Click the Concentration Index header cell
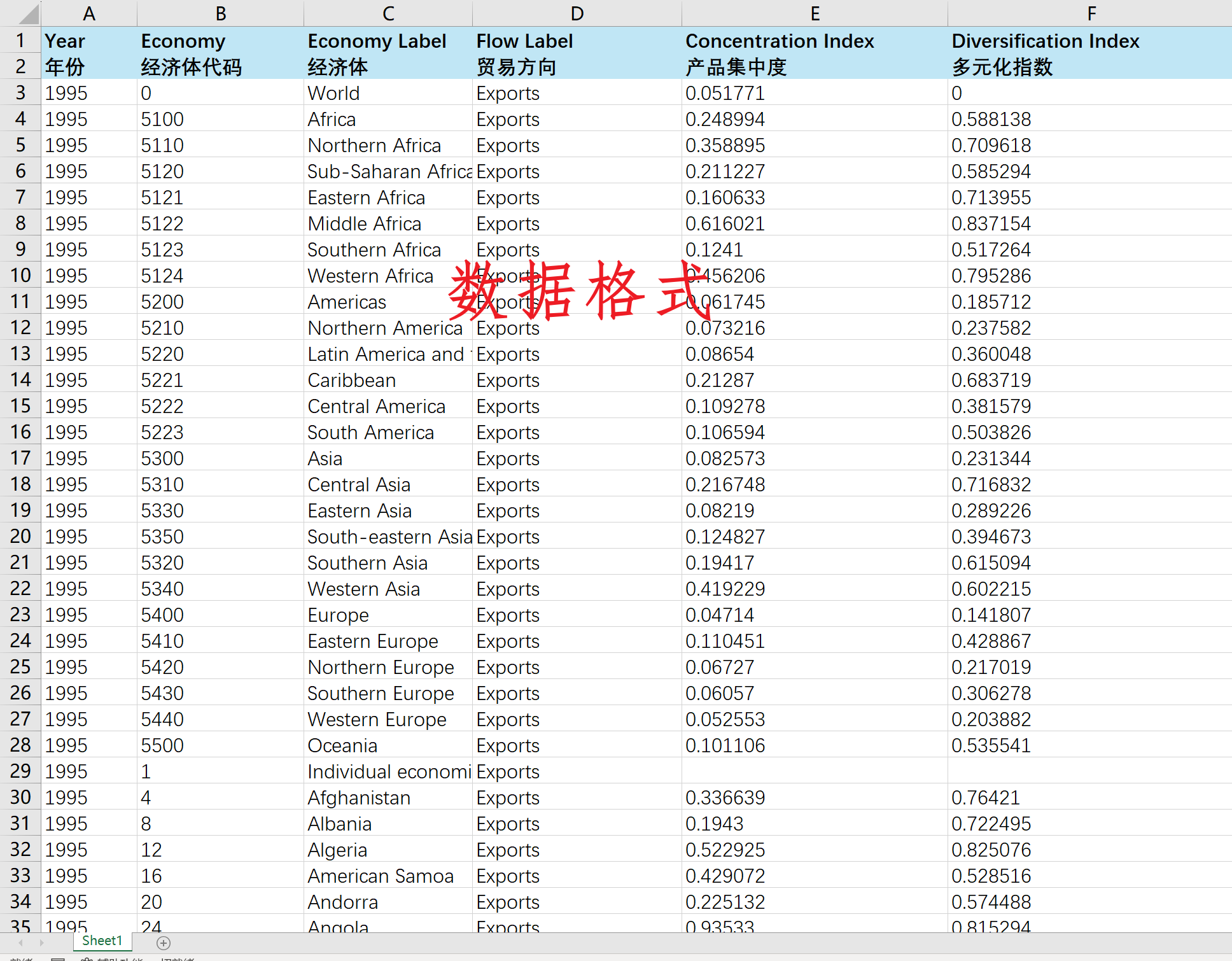The image size is (1232, 961). pyautogui.click(x=780, y=41)
